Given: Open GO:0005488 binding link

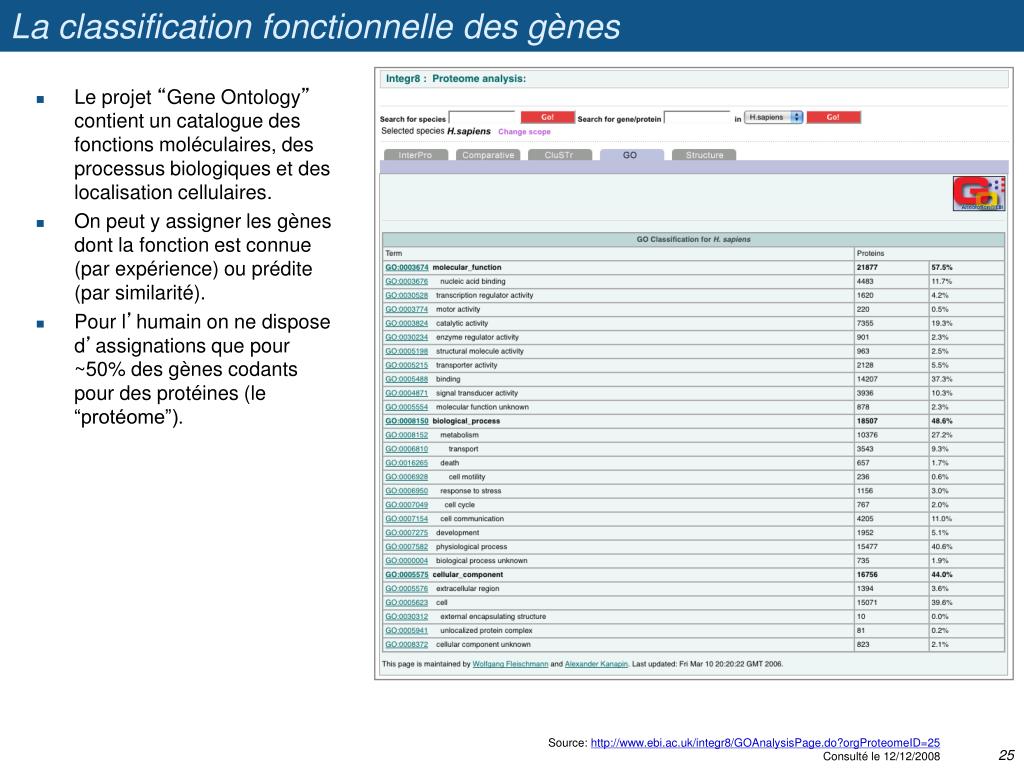Looking at the screenshot, I should (407, 379).
